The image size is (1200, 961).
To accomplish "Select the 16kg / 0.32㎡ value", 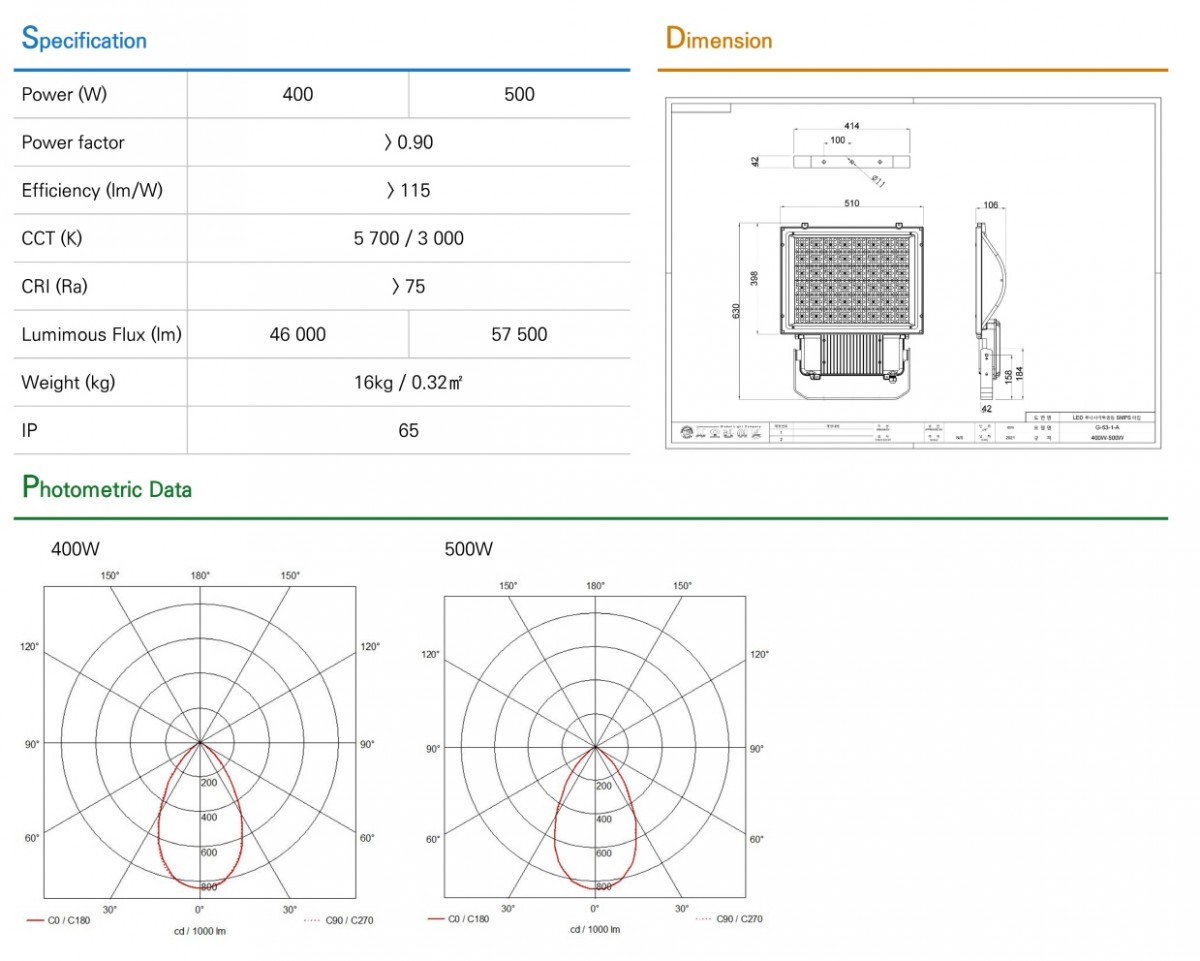I will 409,383.
